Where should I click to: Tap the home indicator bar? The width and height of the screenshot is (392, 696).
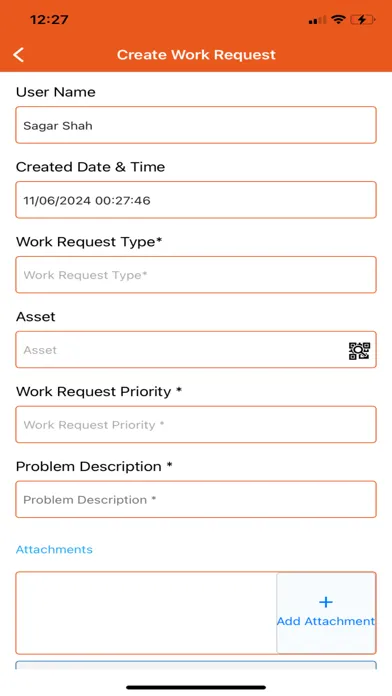pos(196,687)
